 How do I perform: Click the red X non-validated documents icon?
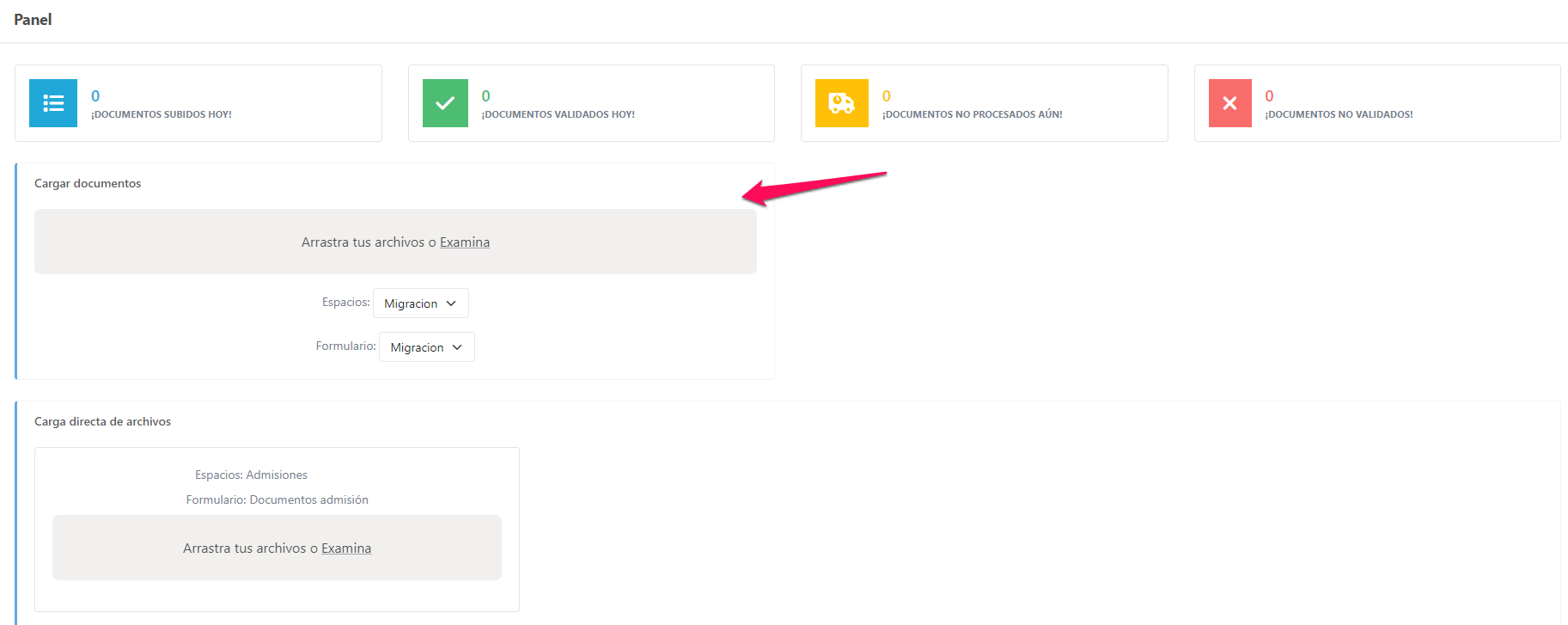1229,103
